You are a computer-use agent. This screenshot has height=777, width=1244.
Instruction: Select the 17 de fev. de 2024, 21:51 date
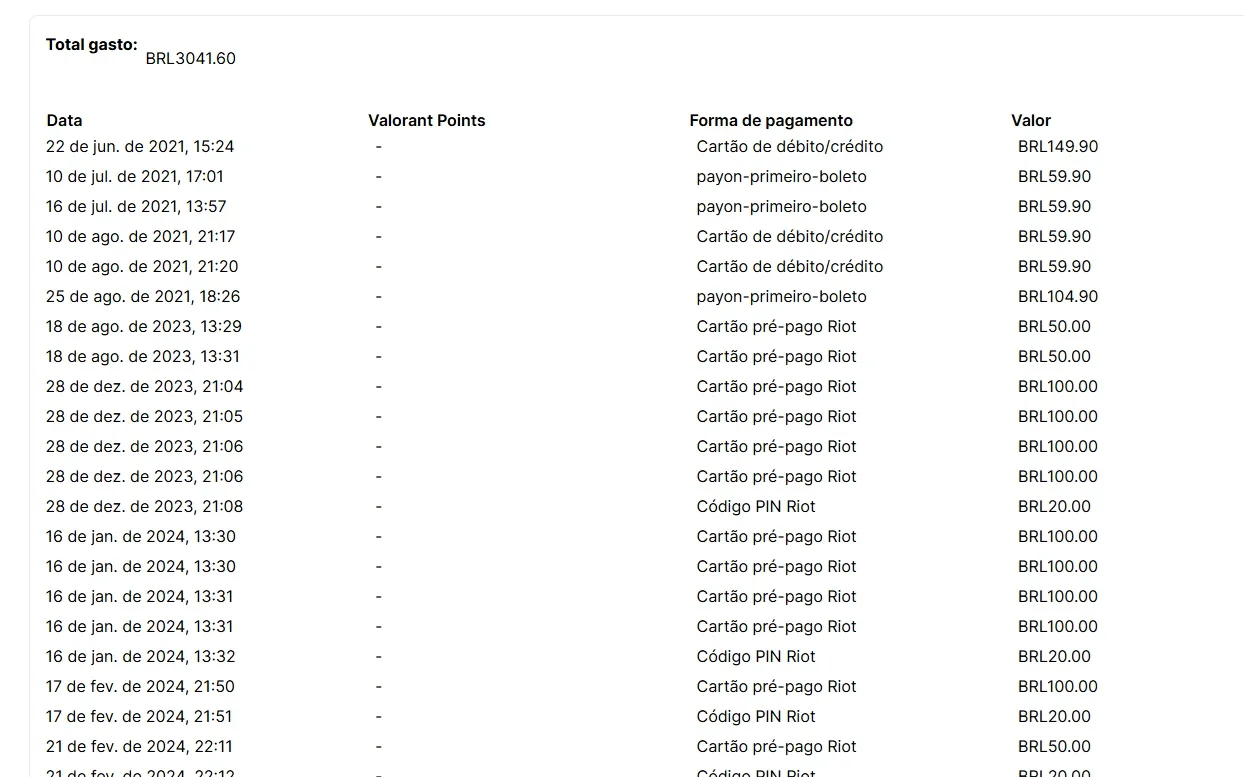[x=139, y=716]
